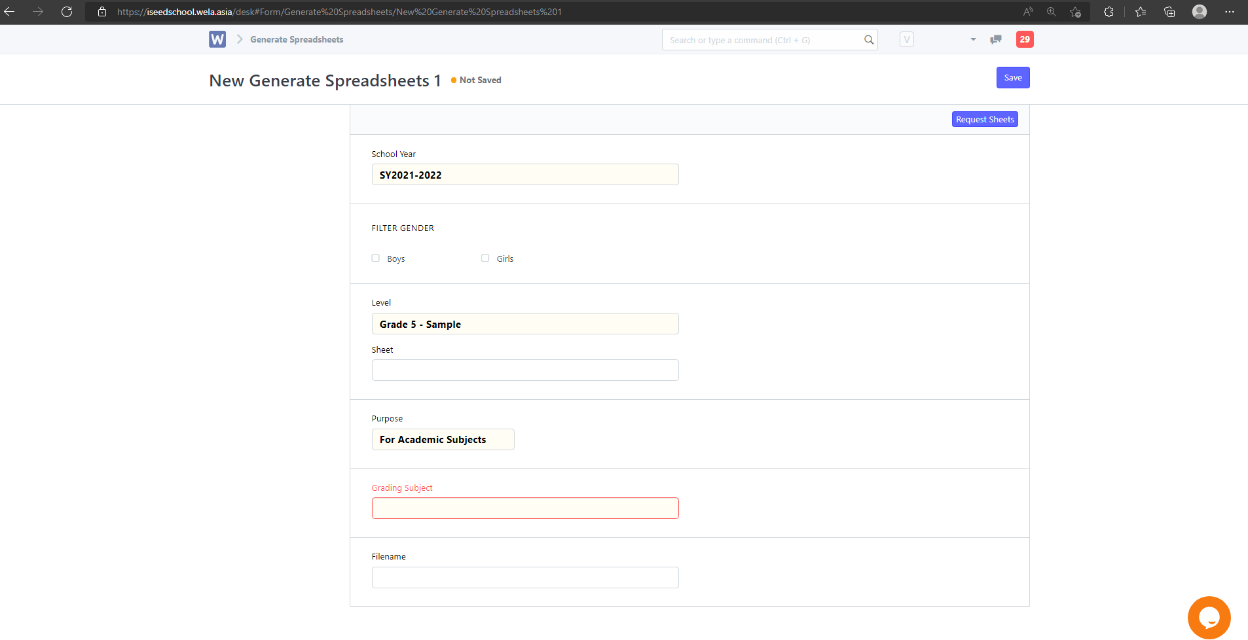
Task: Click the School Year field SY2021-2022
Action: coord(525,175)
